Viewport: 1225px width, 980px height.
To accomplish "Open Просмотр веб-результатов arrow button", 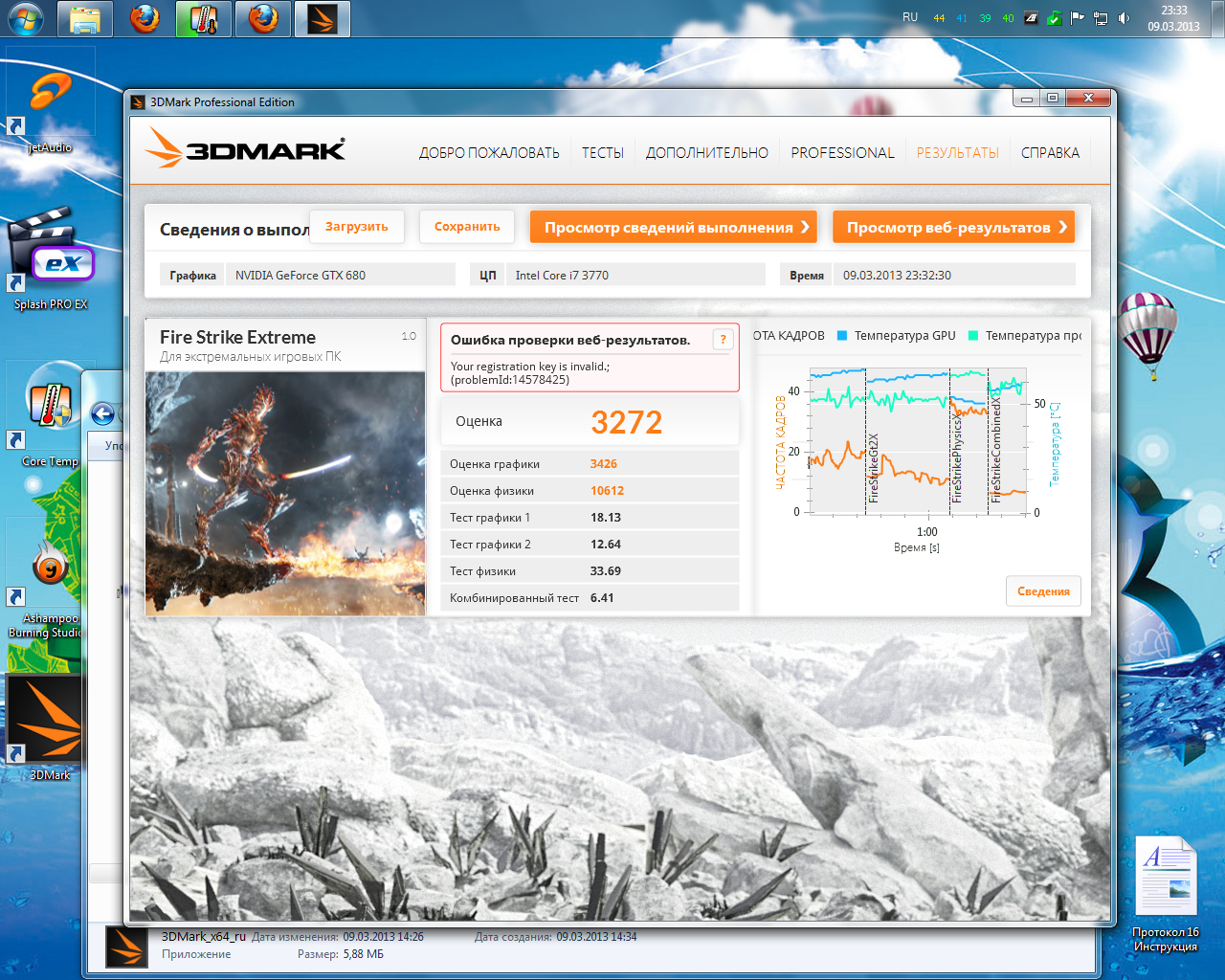I will [953, 228].
